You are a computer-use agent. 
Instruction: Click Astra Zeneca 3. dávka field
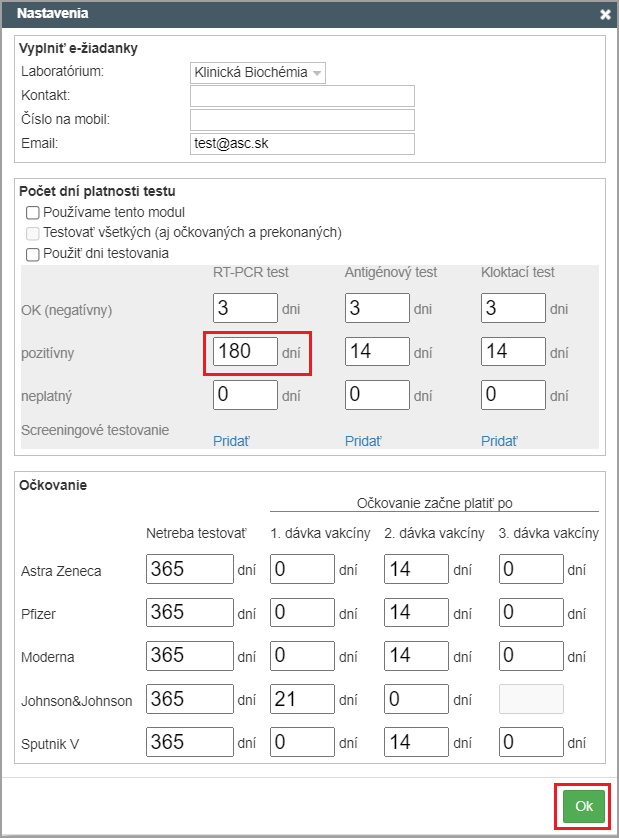coord(531,569)
